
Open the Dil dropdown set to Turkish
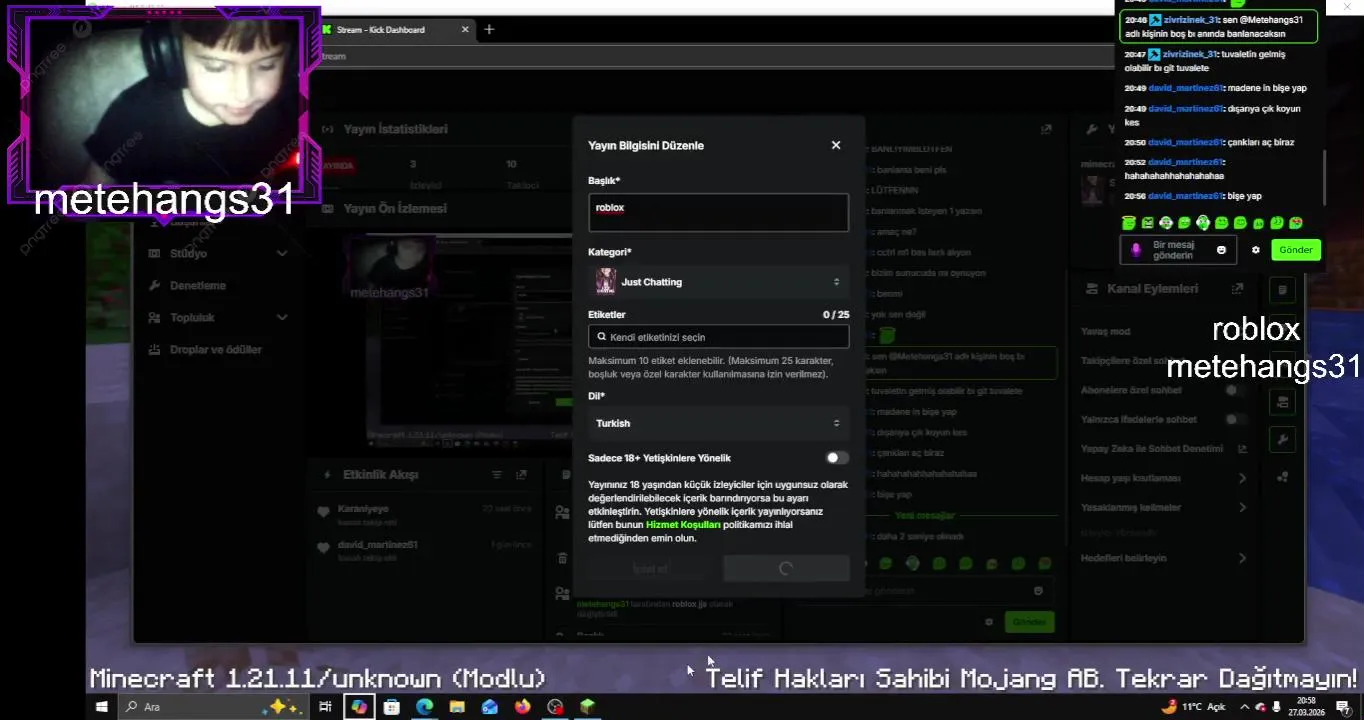click(x=718, y=423)
